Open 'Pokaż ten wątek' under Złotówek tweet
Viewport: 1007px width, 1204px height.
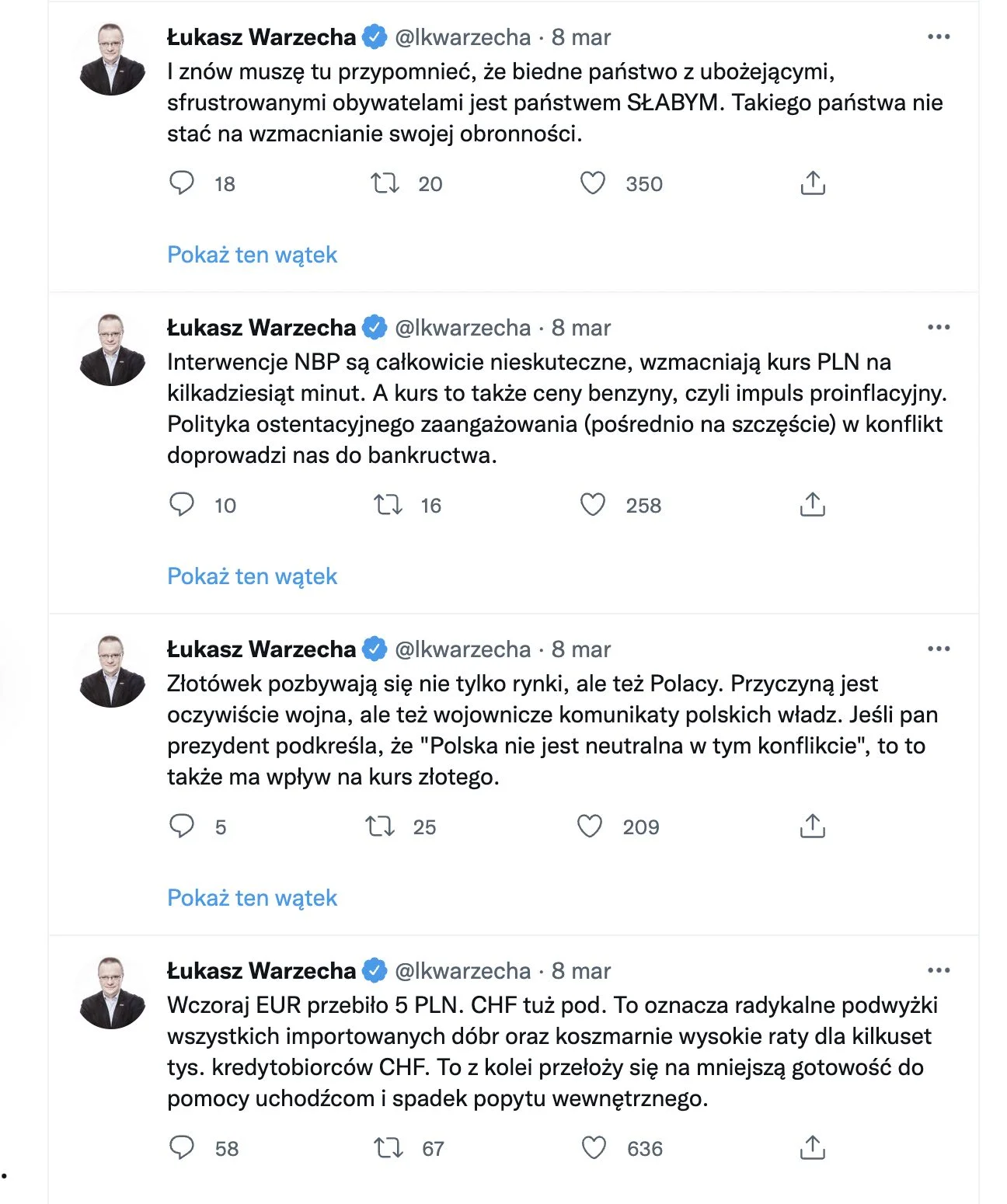point(252,898)
